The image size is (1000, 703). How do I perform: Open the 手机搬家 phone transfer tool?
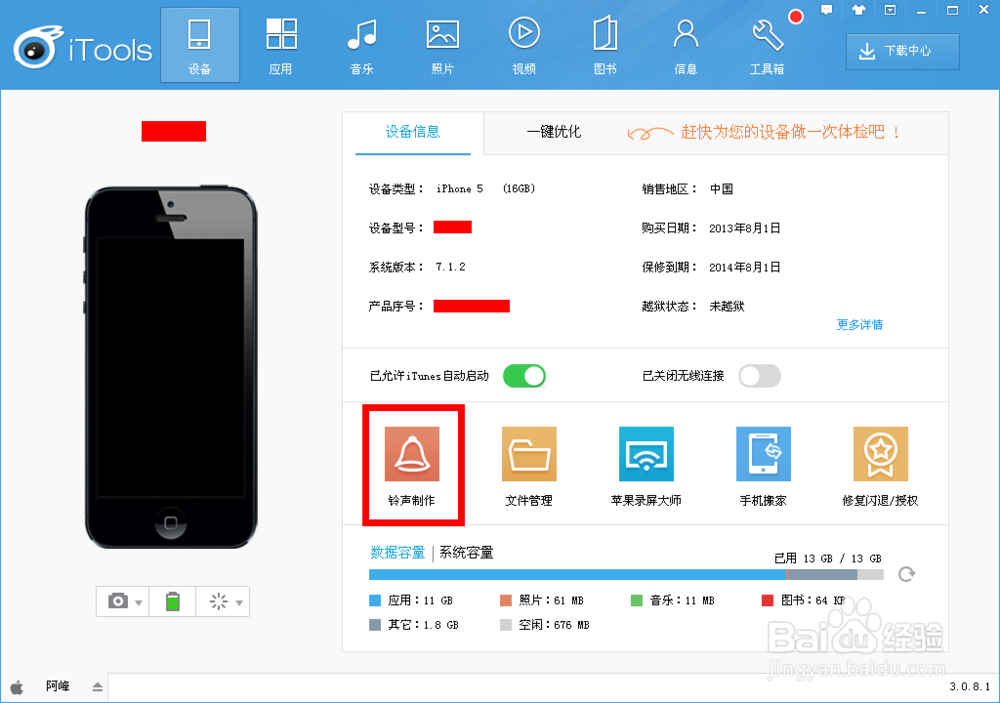coord(763,466)
